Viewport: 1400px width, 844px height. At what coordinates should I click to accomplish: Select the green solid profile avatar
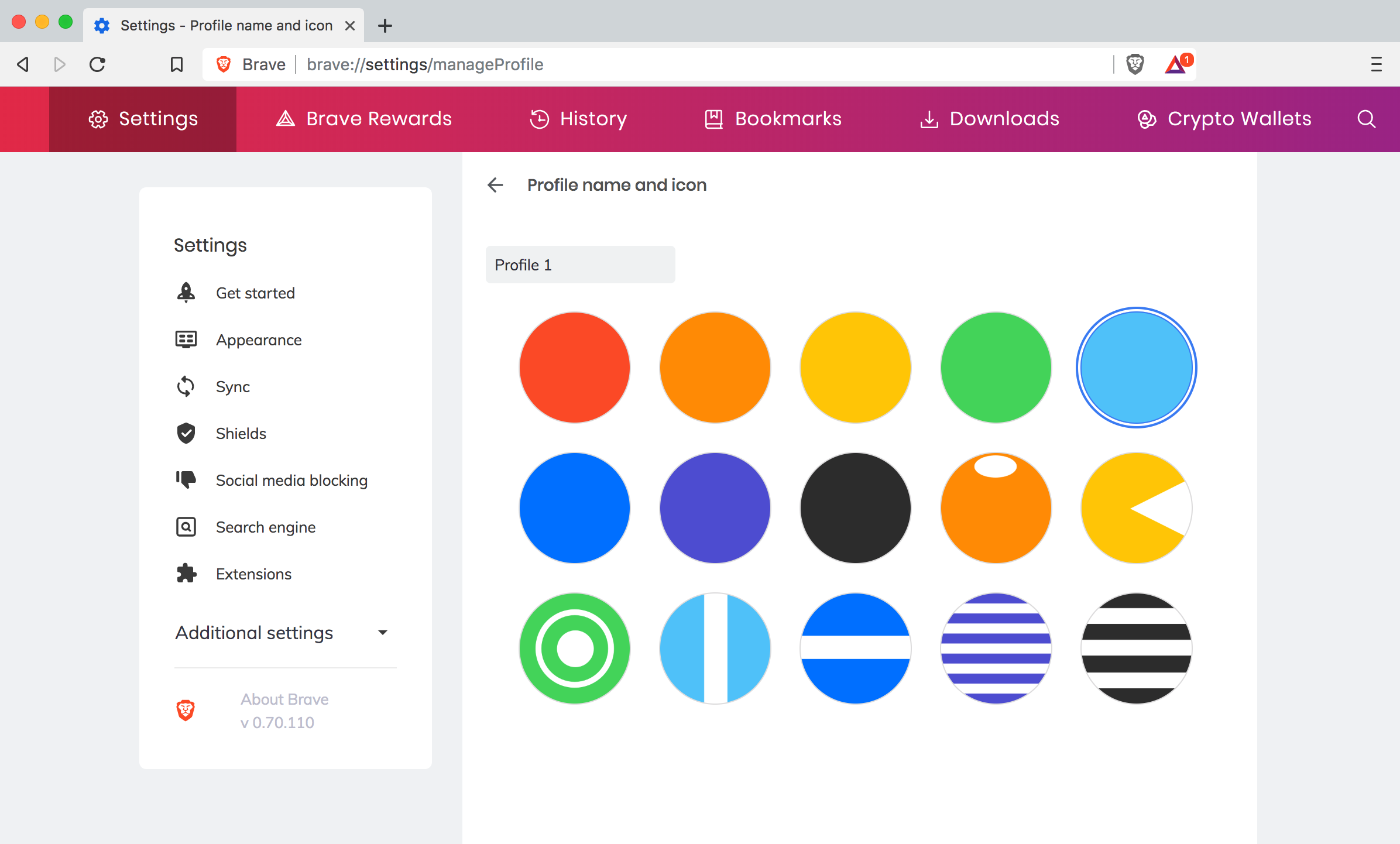tap(996, 368)
